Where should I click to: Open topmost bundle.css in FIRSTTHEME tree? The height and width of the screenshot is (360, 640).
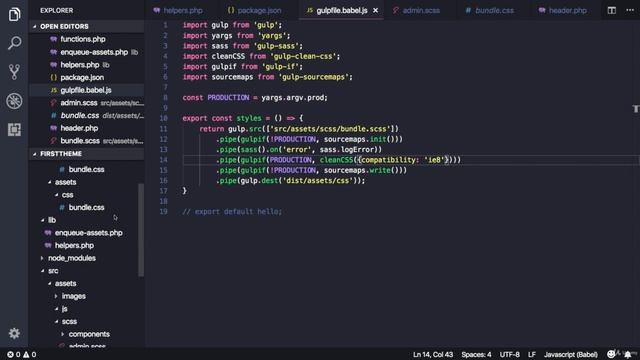(86, 169)
